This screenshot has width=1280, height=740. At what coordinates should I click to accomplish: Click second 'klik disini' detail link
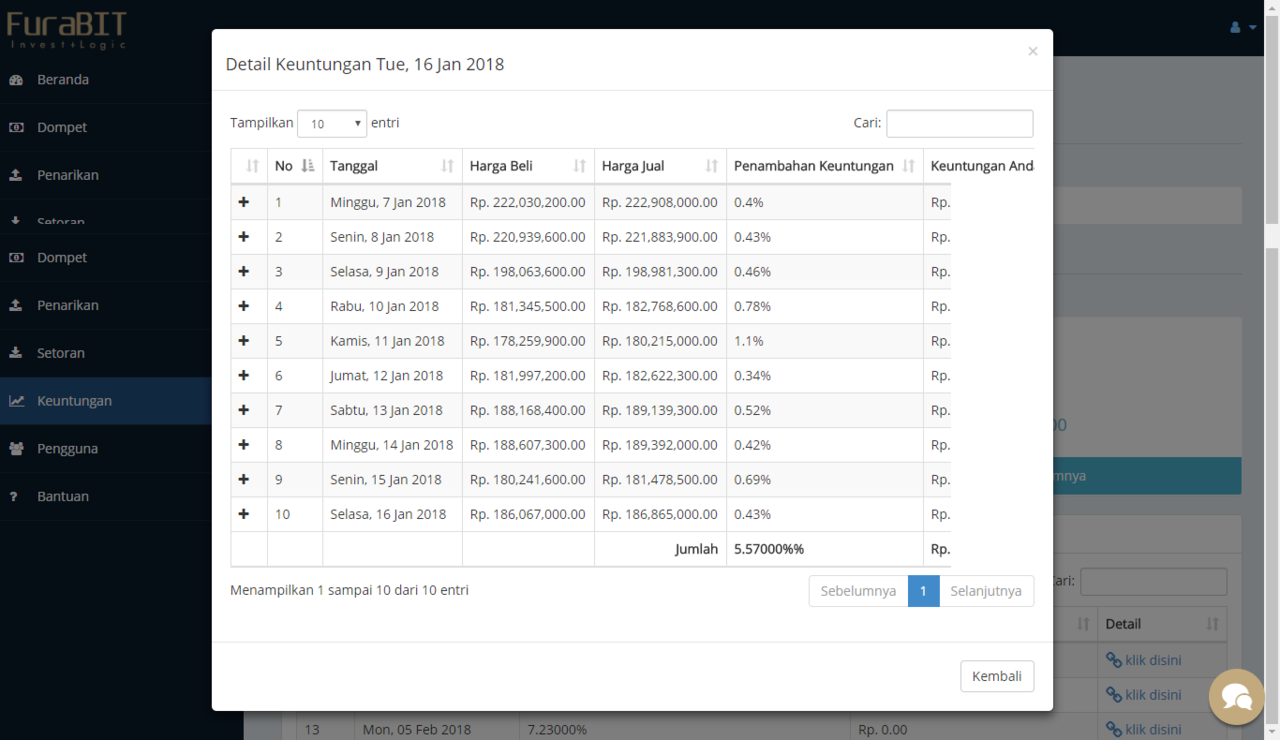1144,695
